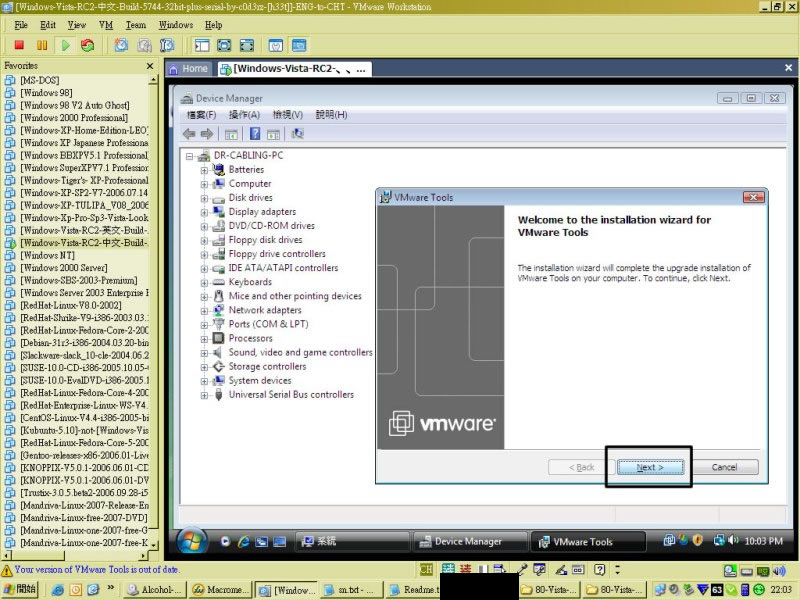Expand the Display adapters node
Viewport: 800px width, 600px height.
point(204,212)
